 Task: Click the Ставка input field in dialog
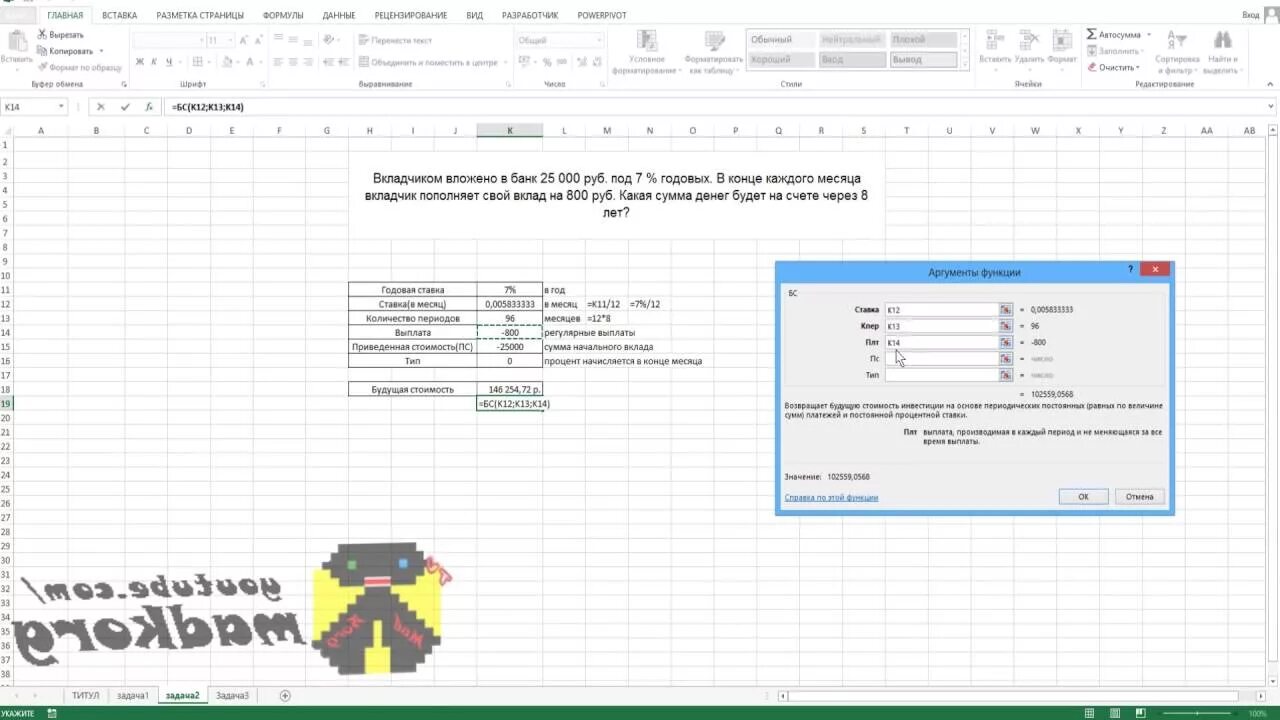coord(941,310)
